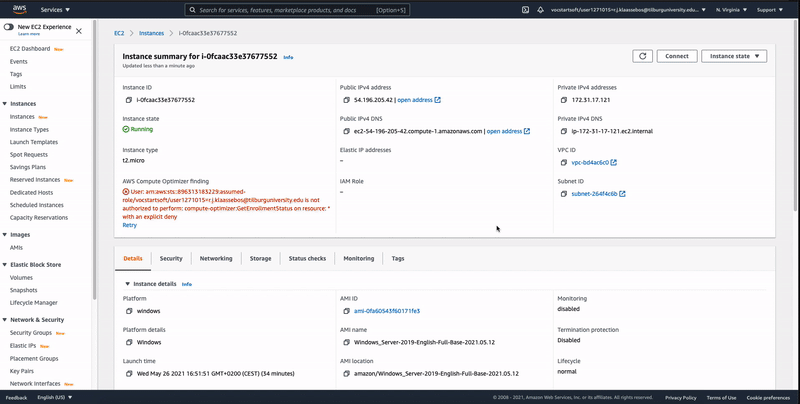The width and height of the screenshot is (800, 404).
Task: Open the N. Virginia region selector
Action: tap(734, 10)
